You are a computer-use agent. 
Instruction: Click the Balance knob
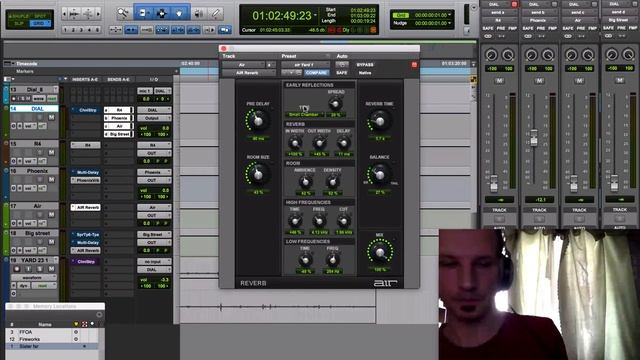coord(380,174)
